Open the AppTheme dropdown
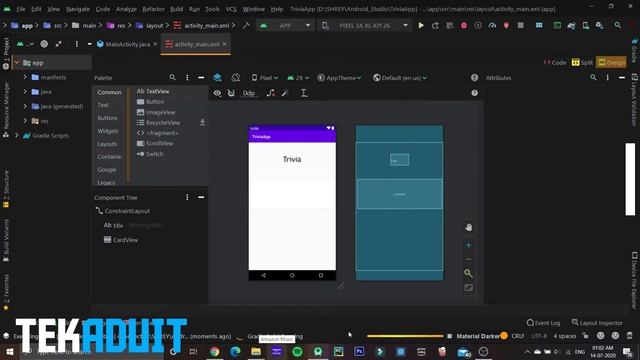 pyautogui.click(x=340, y=78)
